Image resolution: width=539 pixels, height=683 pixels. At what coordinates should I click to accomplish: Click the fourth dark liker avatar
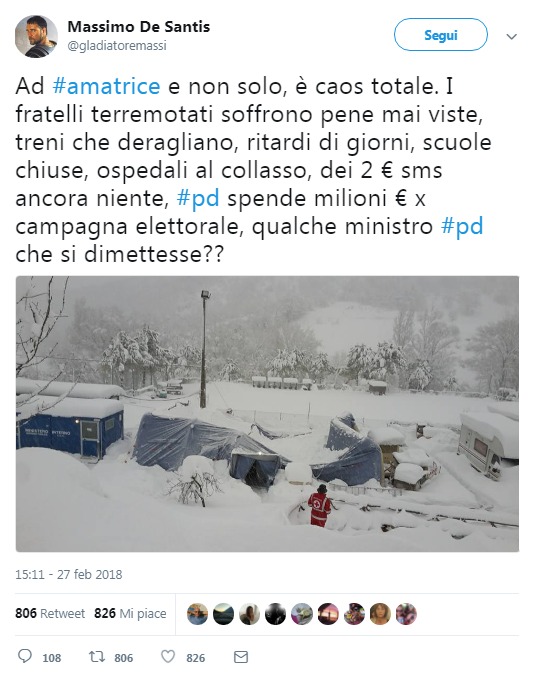[x=275, y=614]
